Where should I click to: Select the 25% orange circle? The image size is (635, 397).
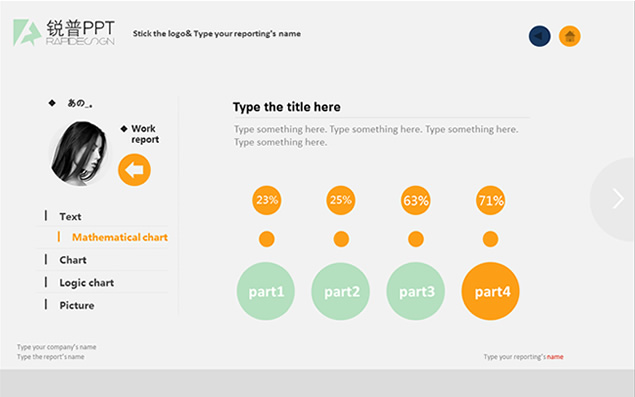341,200
